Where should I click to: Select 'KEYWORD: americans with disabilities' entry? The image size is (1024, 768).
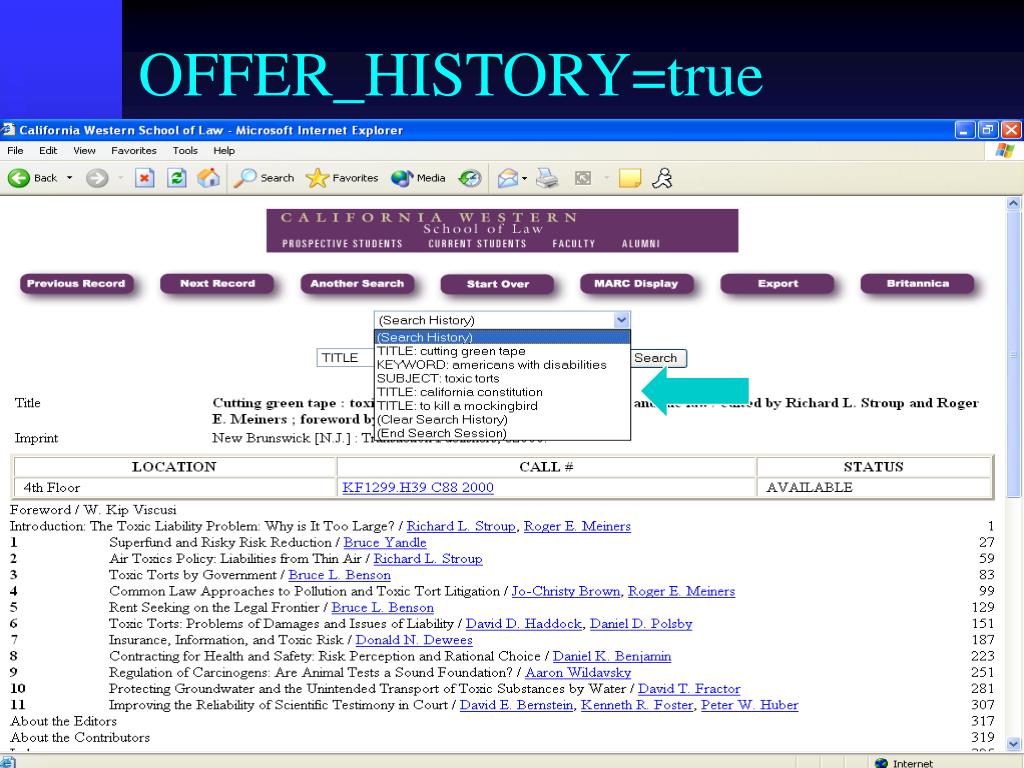[x=502, y=364]
